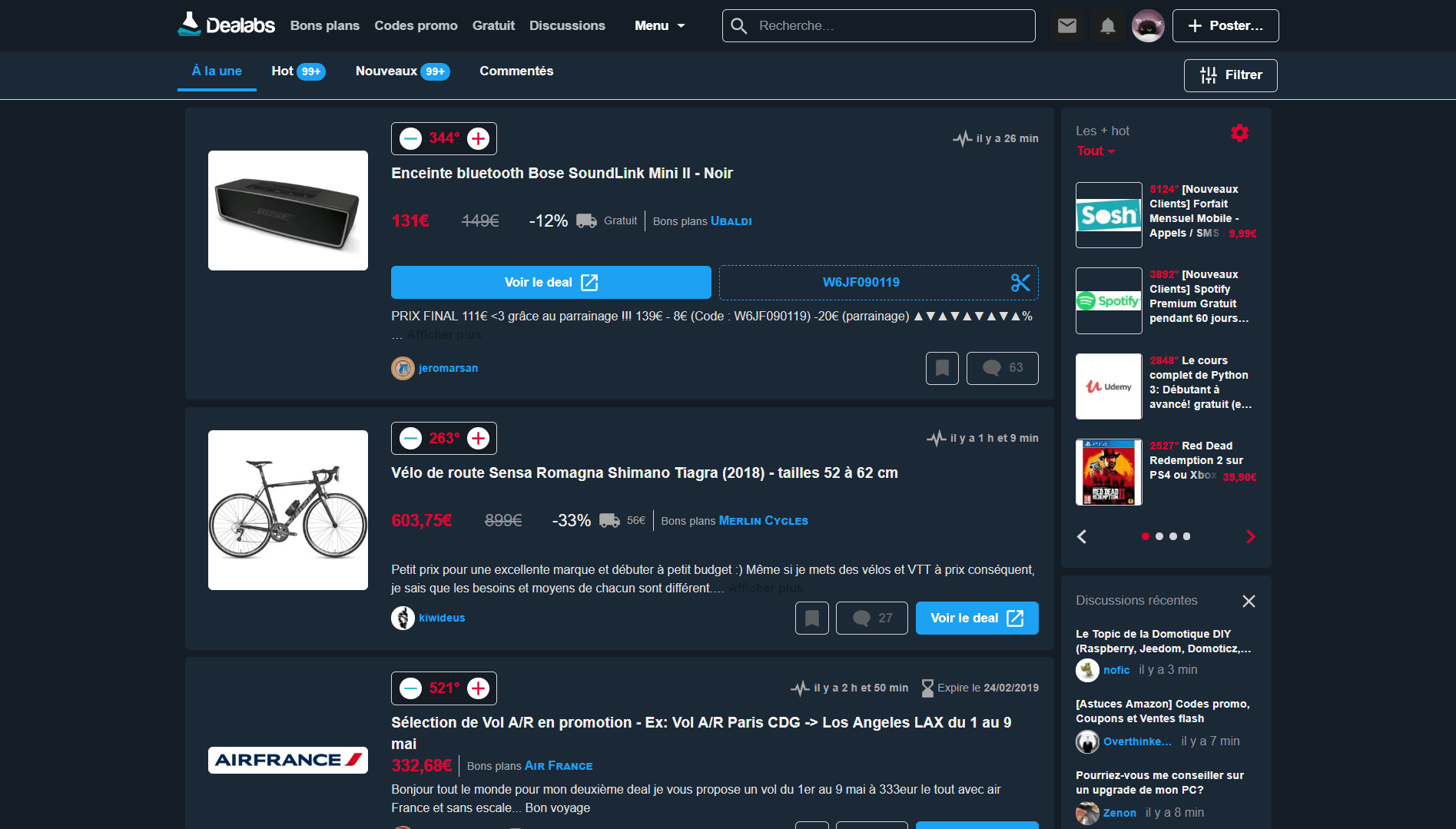Close the Discussions récentes panel
This screenshot has height=829, width=1456.
pos(1249,601)
